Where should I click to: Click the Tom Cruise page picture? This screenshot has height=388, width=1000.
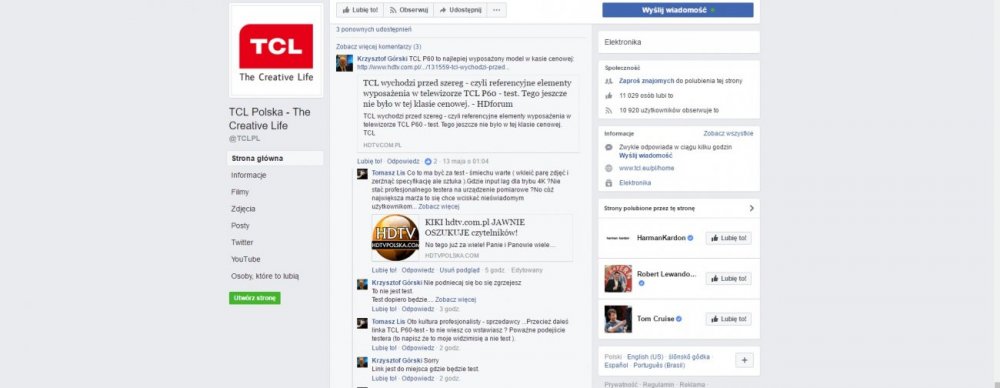point(618,318)
